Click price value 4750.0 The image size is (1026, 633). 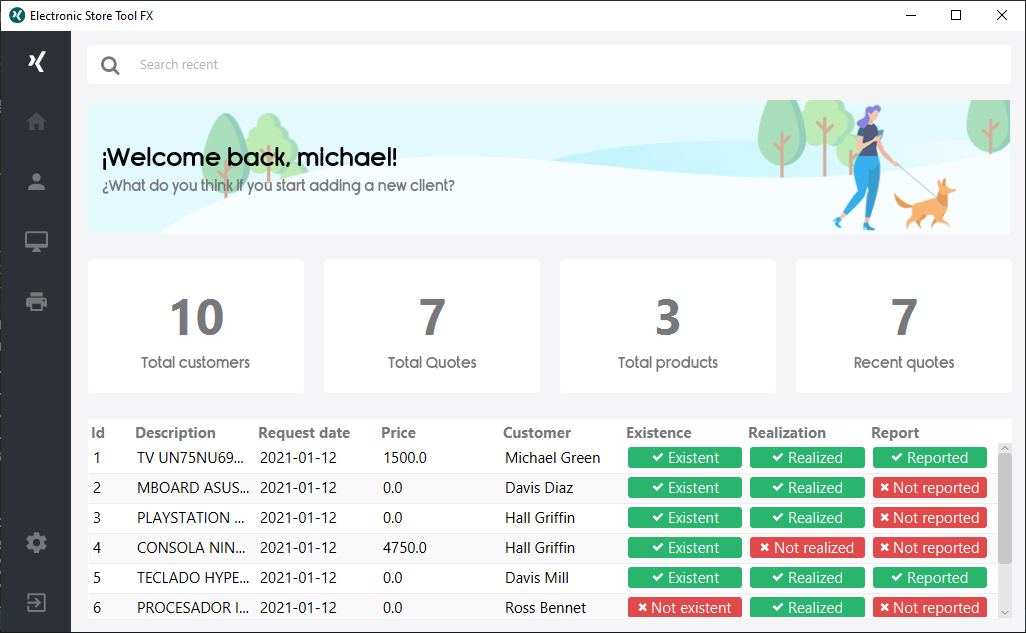[x=405, y=548]
